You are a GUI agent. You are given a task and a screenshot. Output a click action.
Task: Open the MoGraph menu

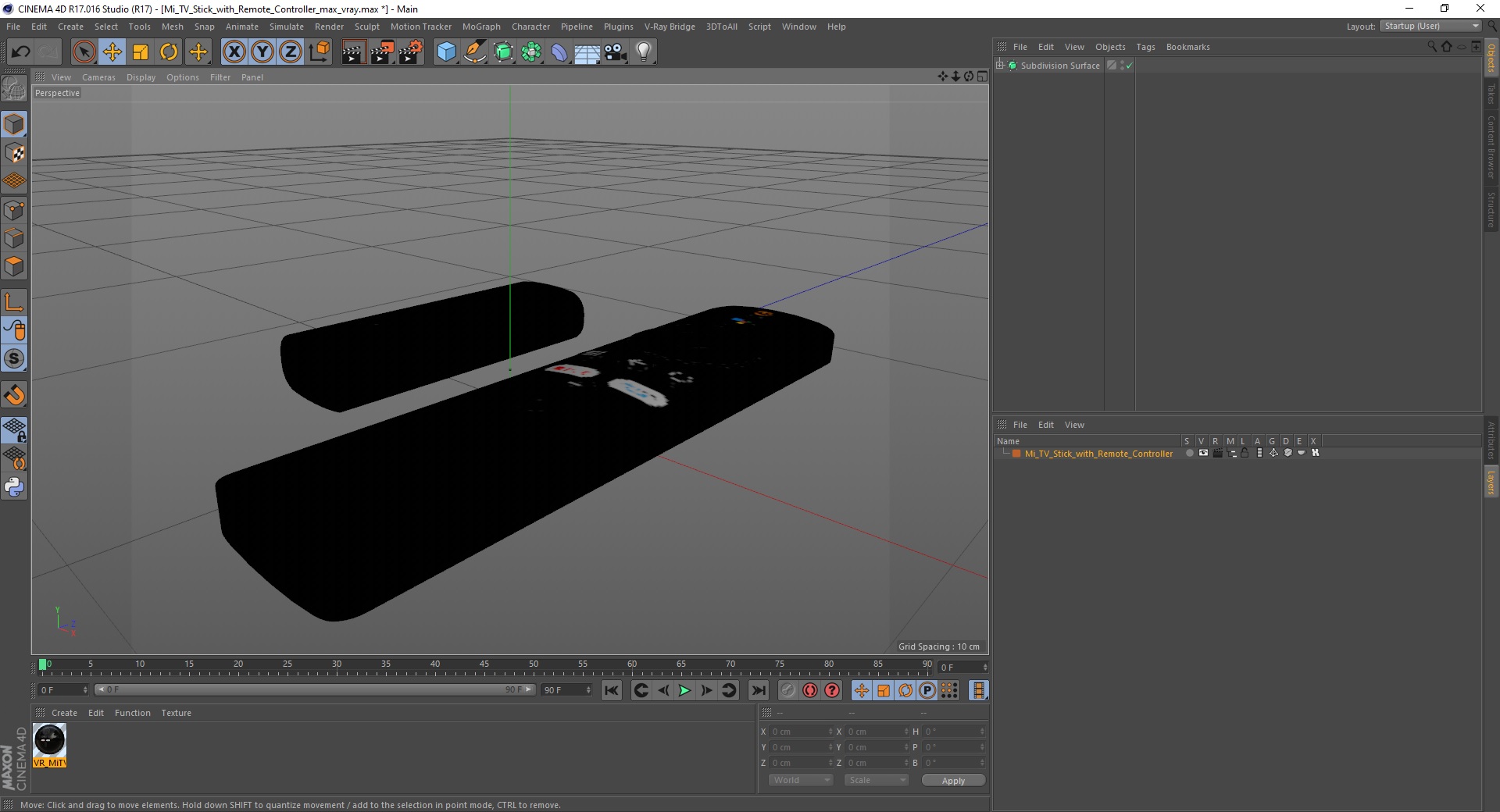[x=481, y=27]
